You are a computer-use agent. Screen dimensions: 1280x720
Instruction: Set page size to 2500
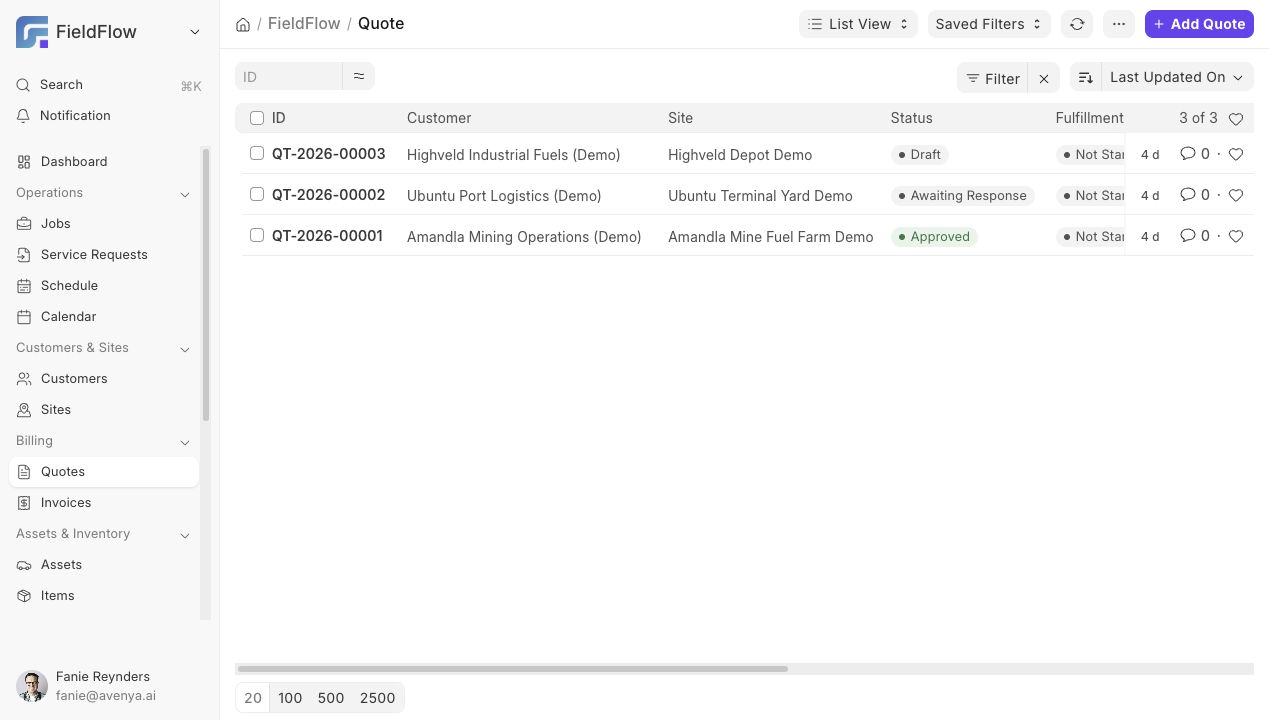(x=377, y=698)
